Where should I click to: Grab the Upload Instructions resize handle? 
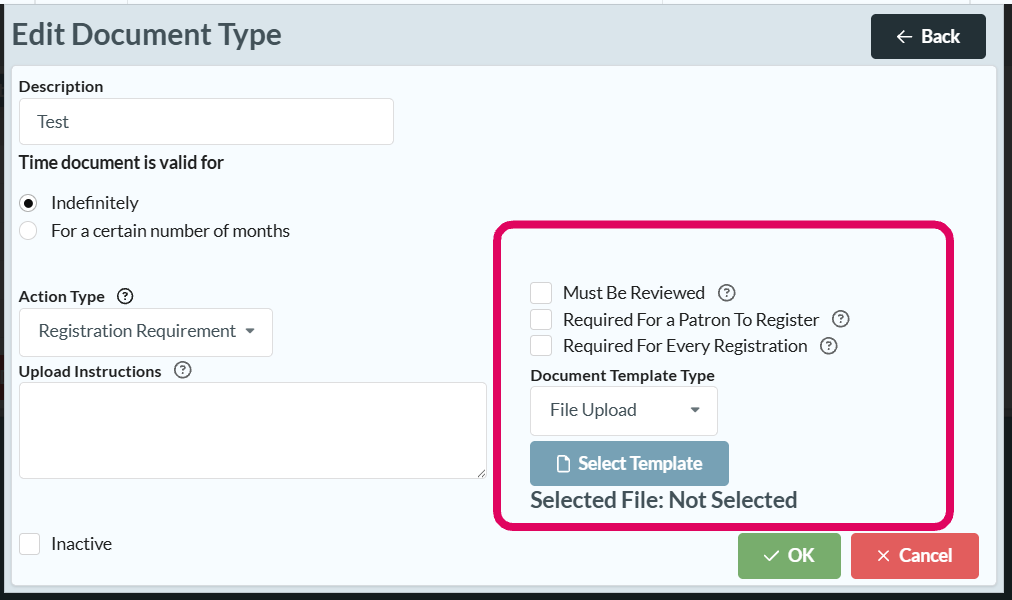[x=481, y=473]
